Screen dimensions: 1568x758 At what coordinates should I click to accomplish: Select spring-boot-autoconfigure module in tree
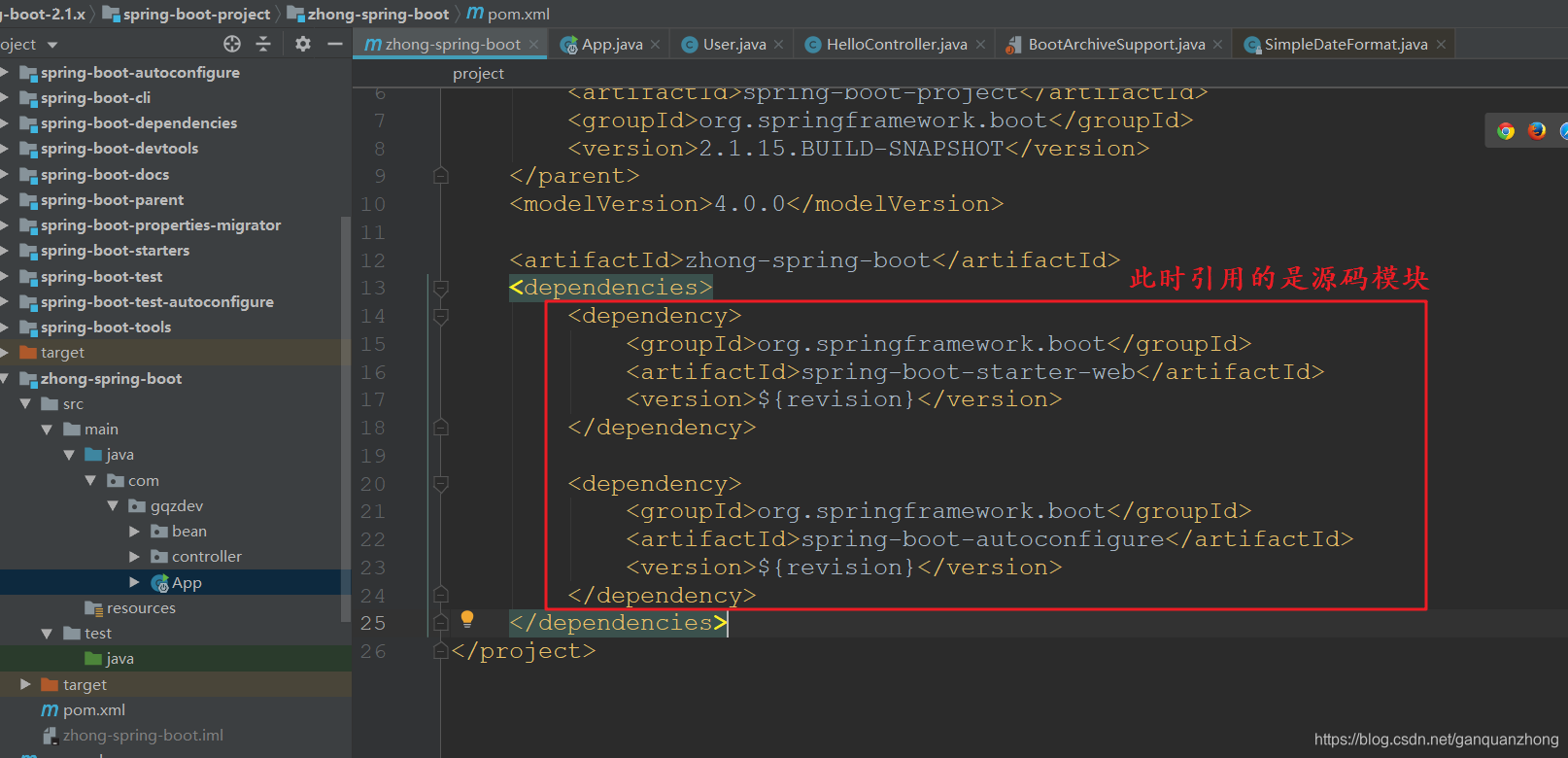[140, 73]
